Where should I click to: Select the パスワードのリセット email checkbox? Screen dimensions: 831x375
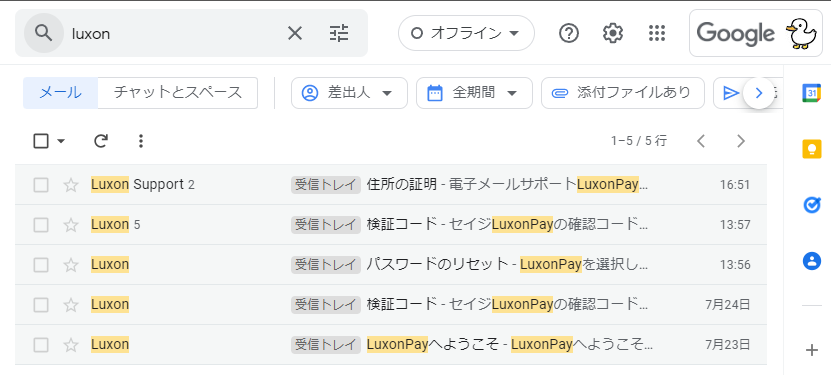pyautogui.click(x=41, y=265)
